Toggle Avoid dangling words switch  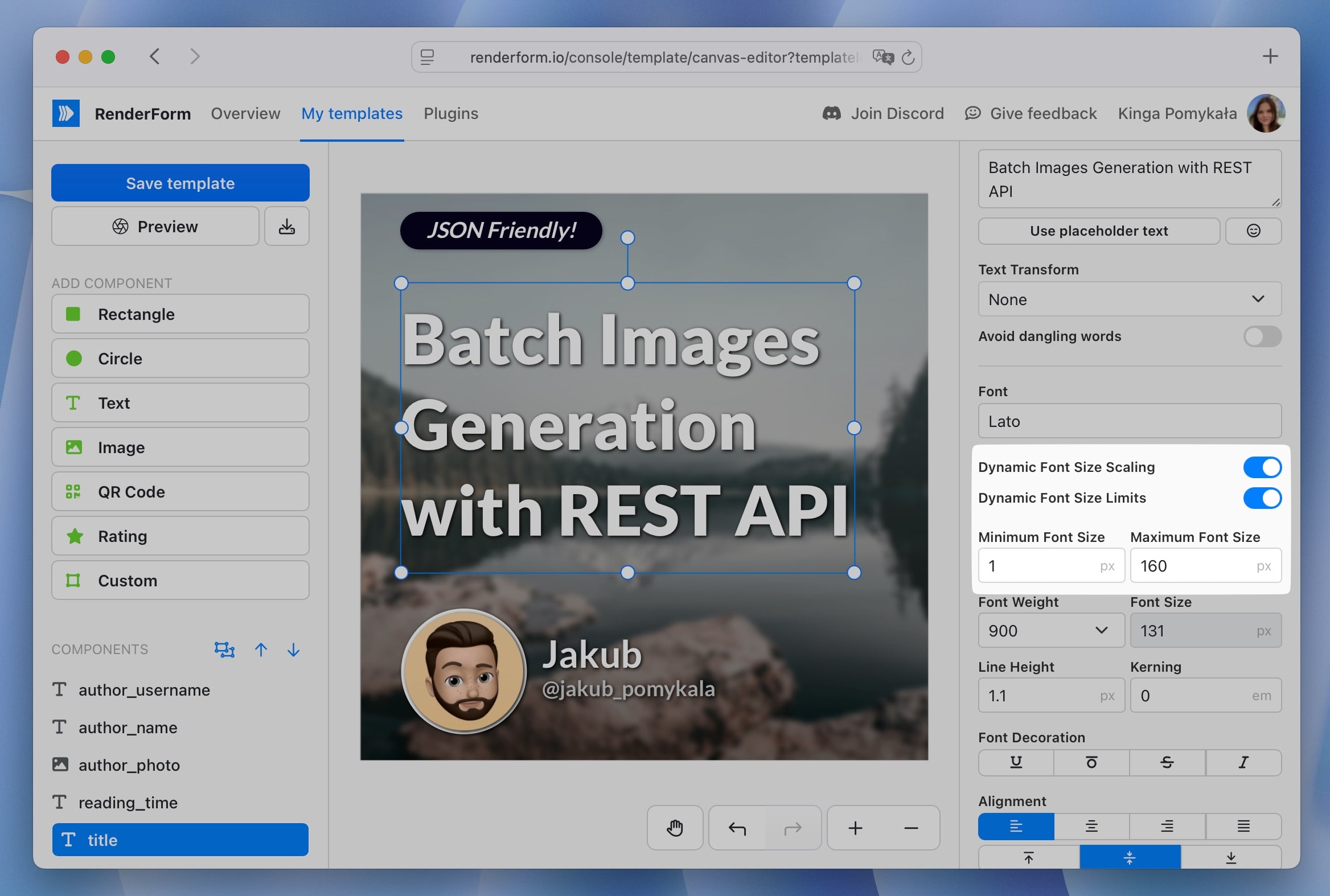(1262, 336)
